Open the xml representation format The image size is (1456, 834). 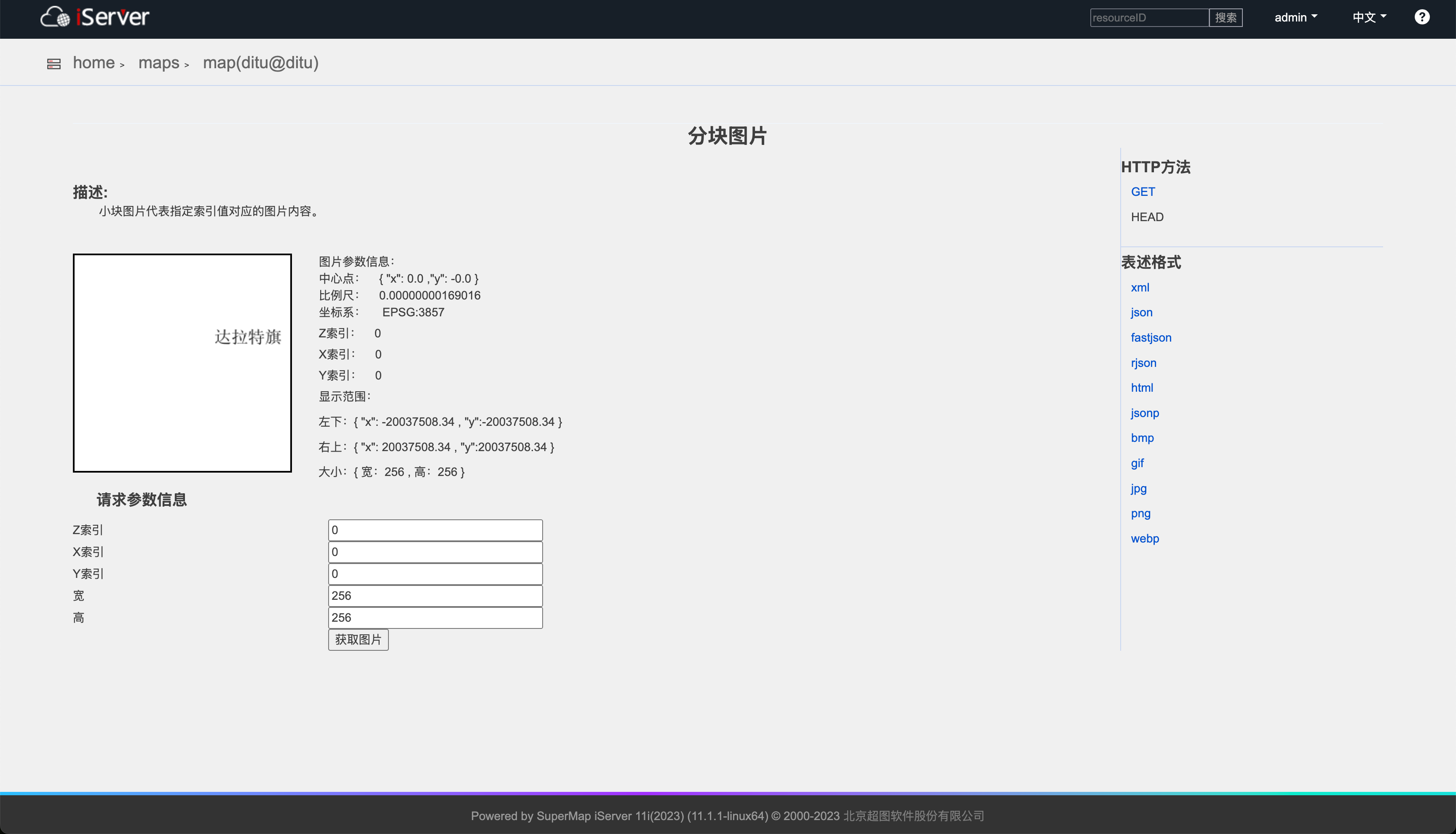click(1140, 288)
